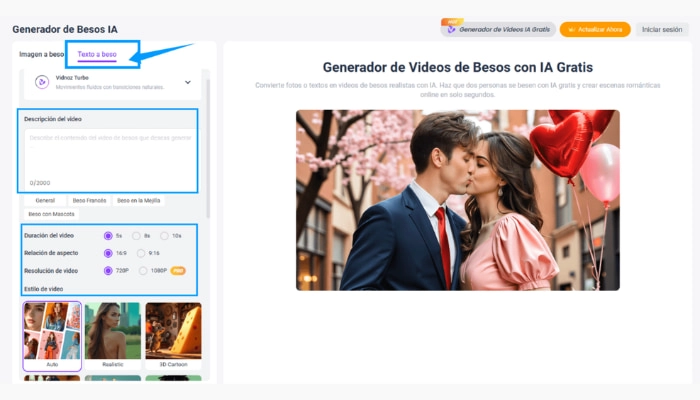Click the Vidnoz Turbo model icon
The height and width of the screenshot is (400, 700).
tap(42, 82)
